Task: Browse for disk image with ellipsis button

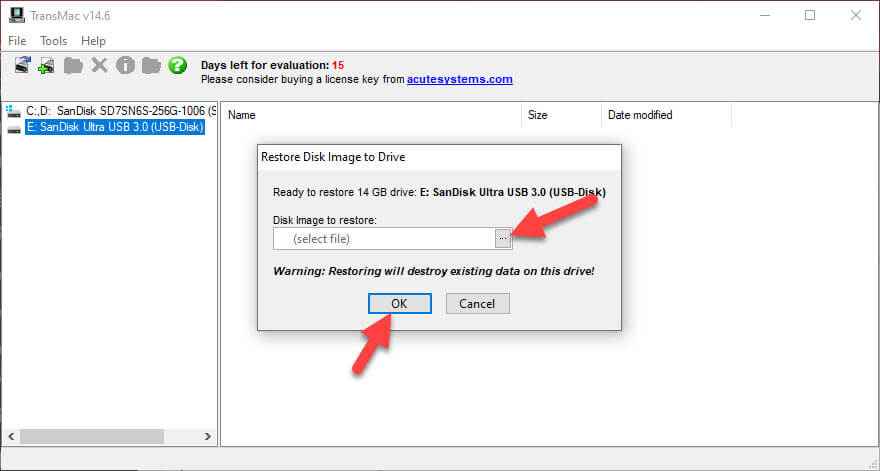Action: (503, 238)
